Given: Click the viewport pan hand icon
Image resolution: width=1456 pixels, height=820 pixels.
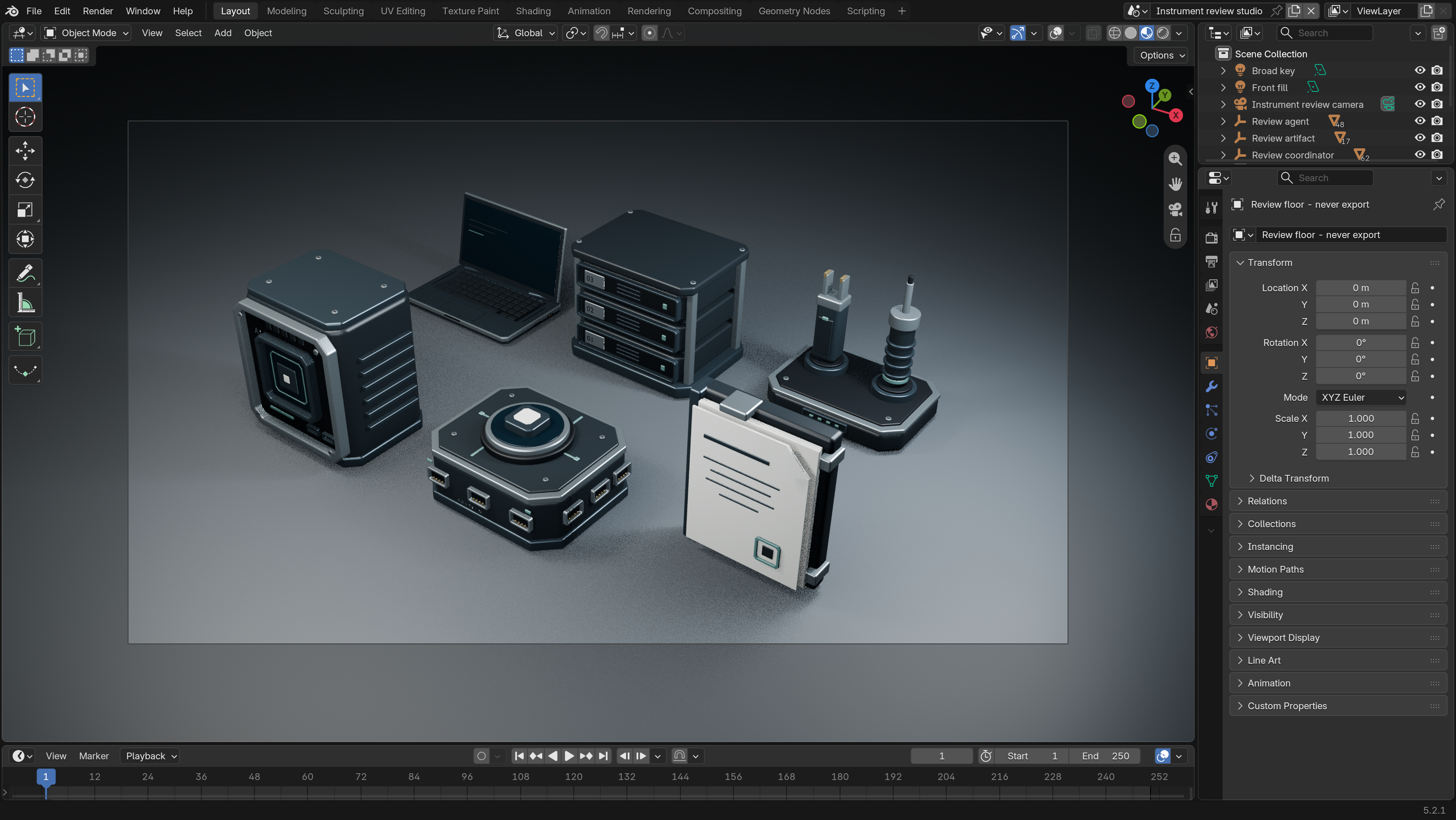Looking at the screenshot, I should pos(1175,185).
